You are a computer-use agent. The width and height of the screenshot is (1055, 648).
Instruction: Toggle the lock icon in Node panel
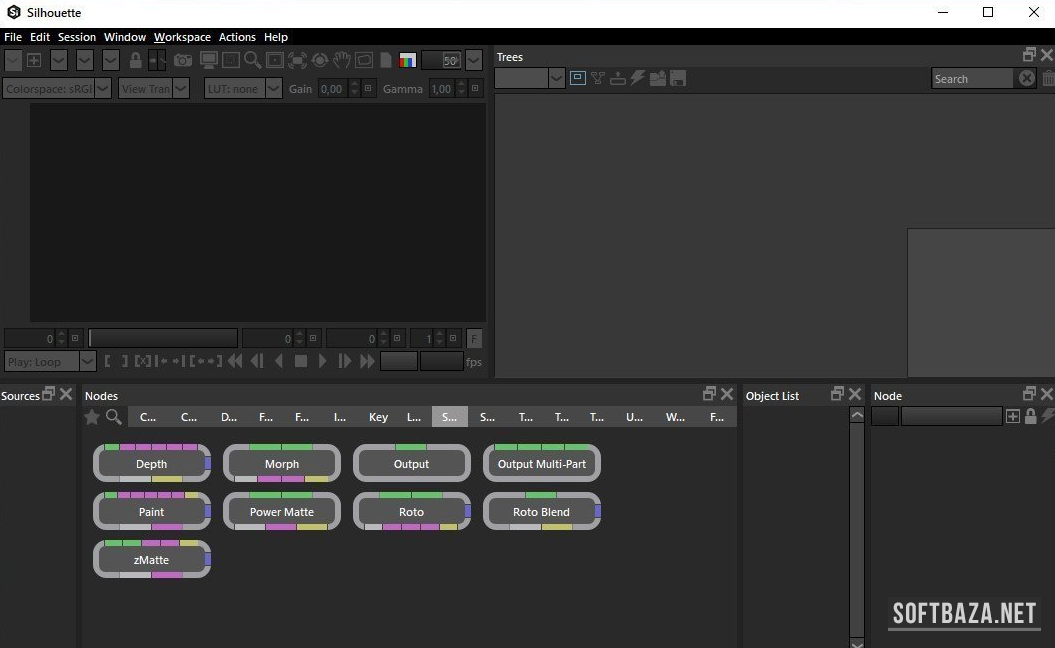1030,416
